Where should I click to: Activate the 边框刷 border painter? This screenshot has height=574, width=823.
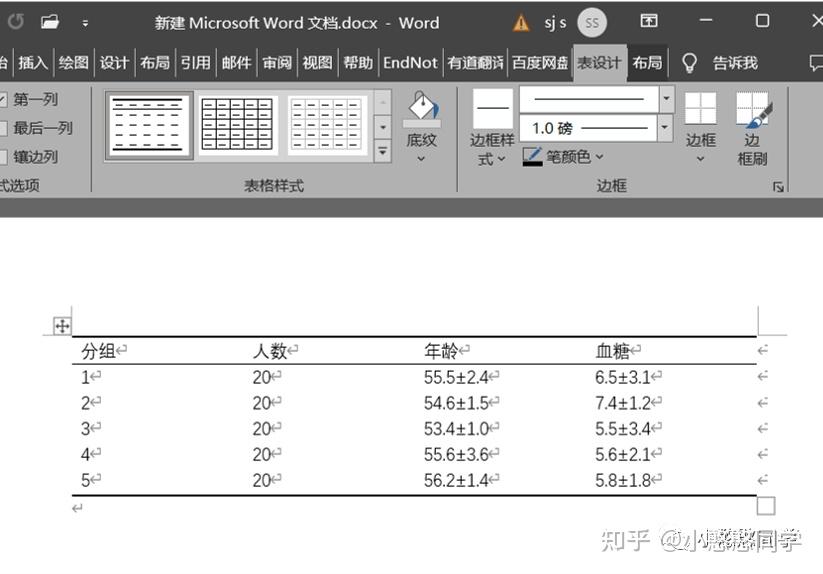(752, 129)
